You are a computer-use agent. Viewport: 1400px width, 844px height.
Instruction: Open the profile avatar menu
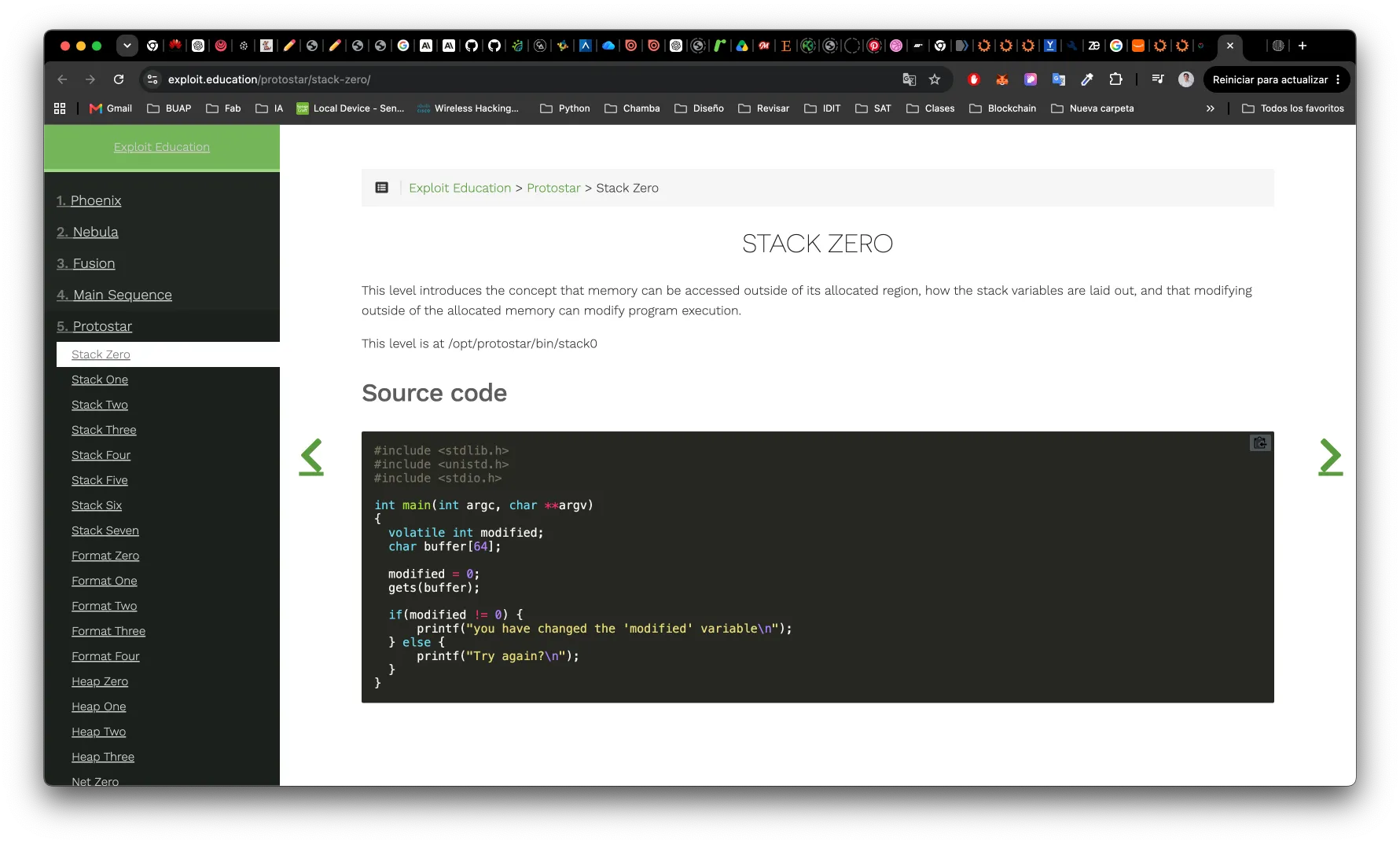click(1186, 79)
